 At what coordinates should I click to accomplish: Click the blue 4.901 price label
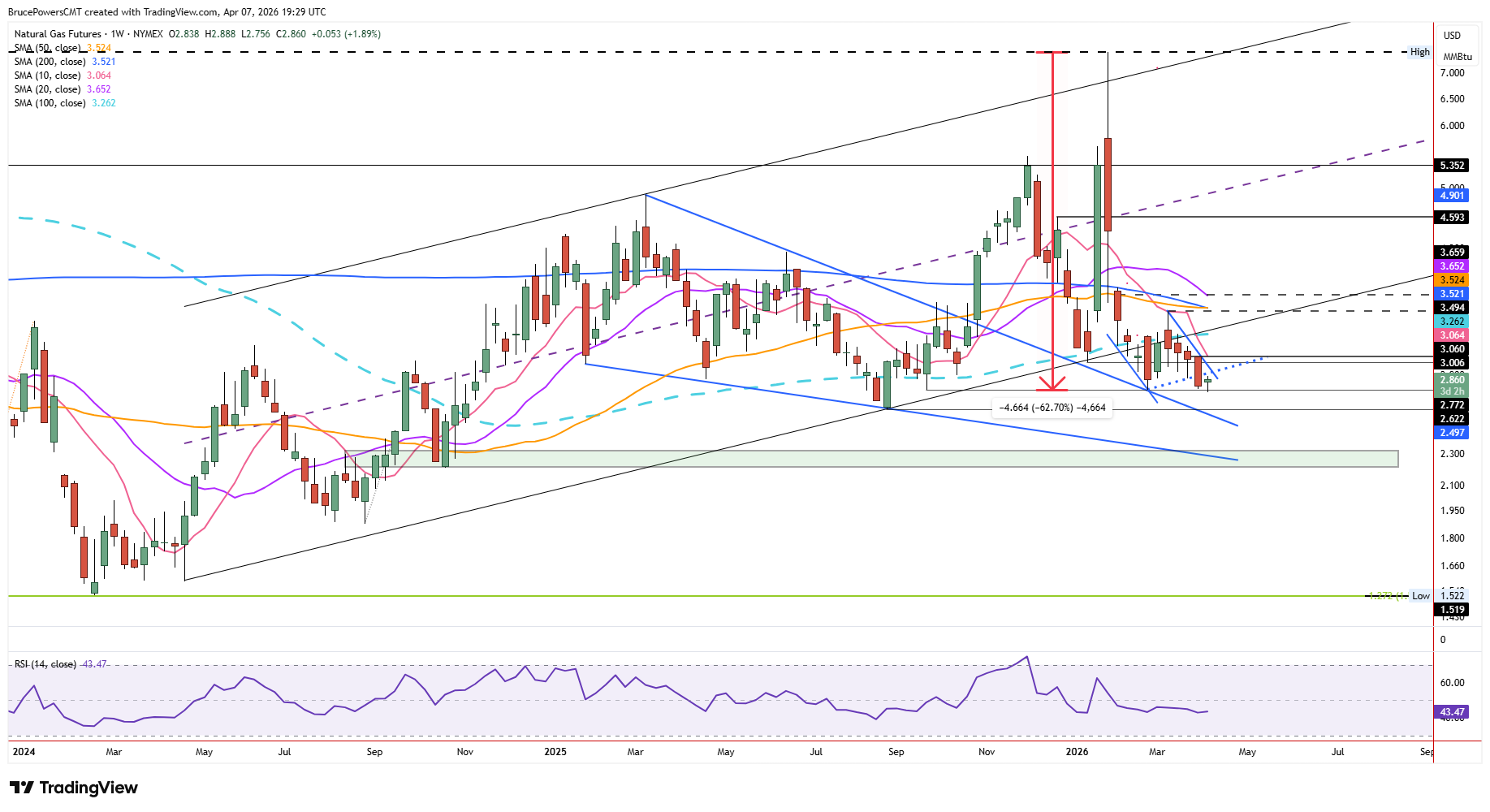coord(1452,196)
